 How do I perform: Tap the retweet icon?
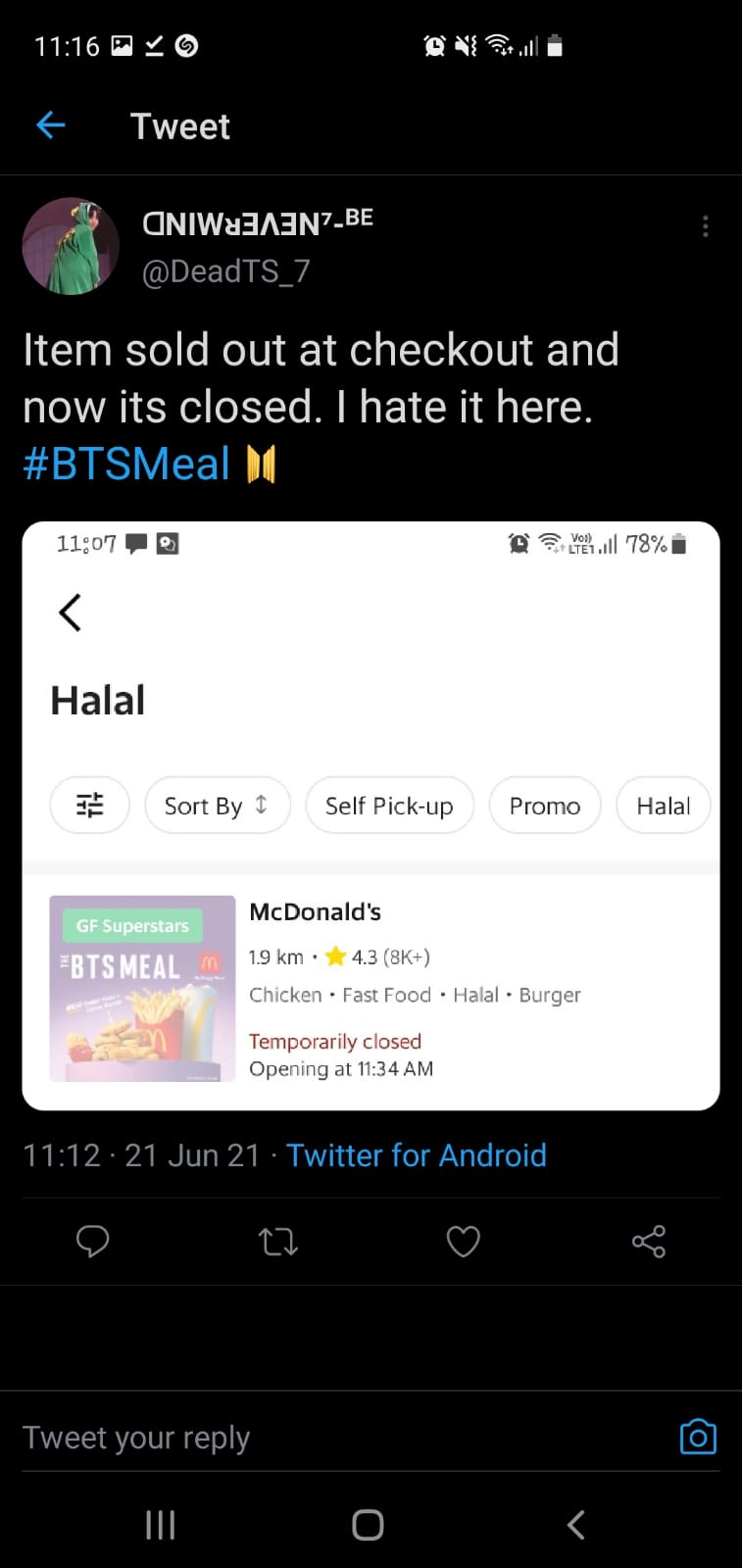tap(277, 1242)
